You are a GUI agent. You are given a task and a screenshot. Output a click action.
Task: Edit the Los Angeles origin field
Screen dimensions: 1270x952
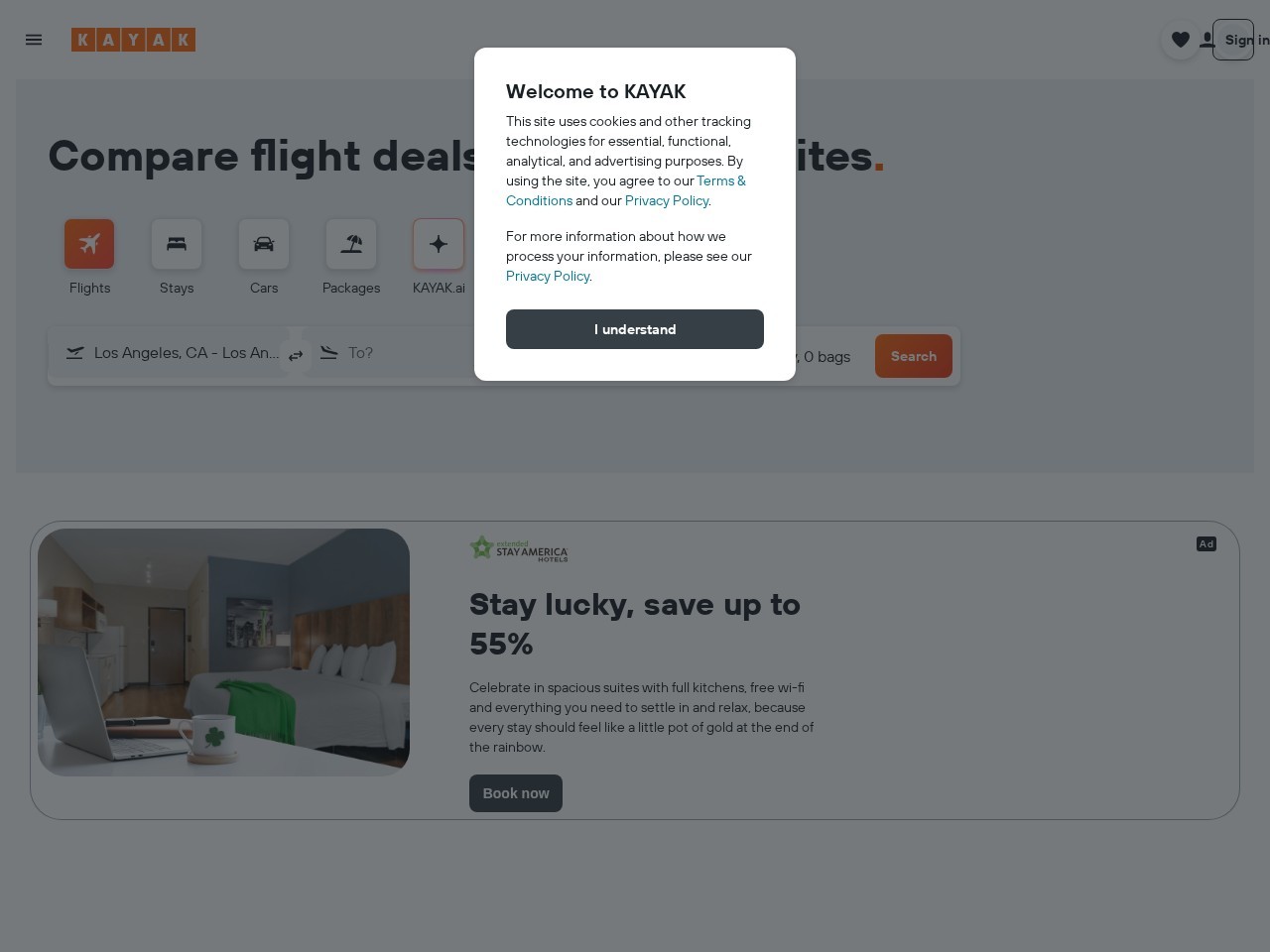coord(175,353)
